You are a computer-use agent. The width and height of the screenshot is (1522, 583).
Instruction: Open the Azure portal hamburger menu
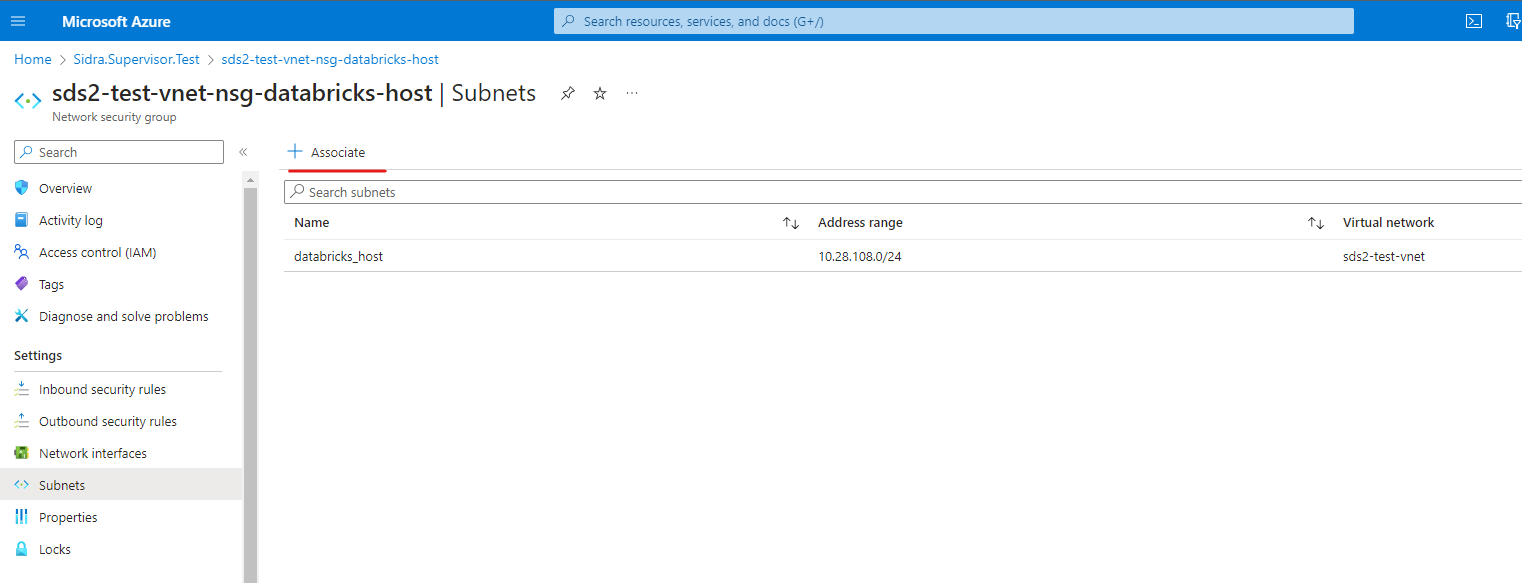pos(18,21)
